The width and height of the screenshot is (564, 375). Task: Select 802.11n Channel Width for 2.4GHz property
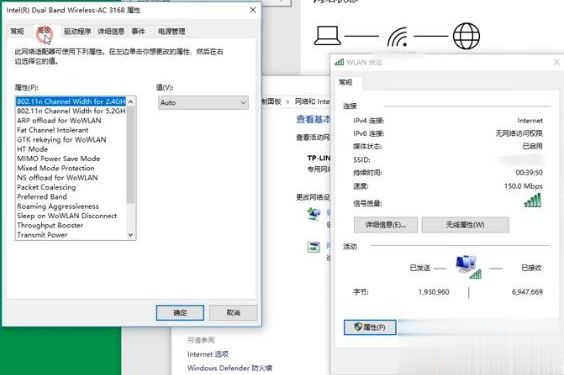(71, 101)
